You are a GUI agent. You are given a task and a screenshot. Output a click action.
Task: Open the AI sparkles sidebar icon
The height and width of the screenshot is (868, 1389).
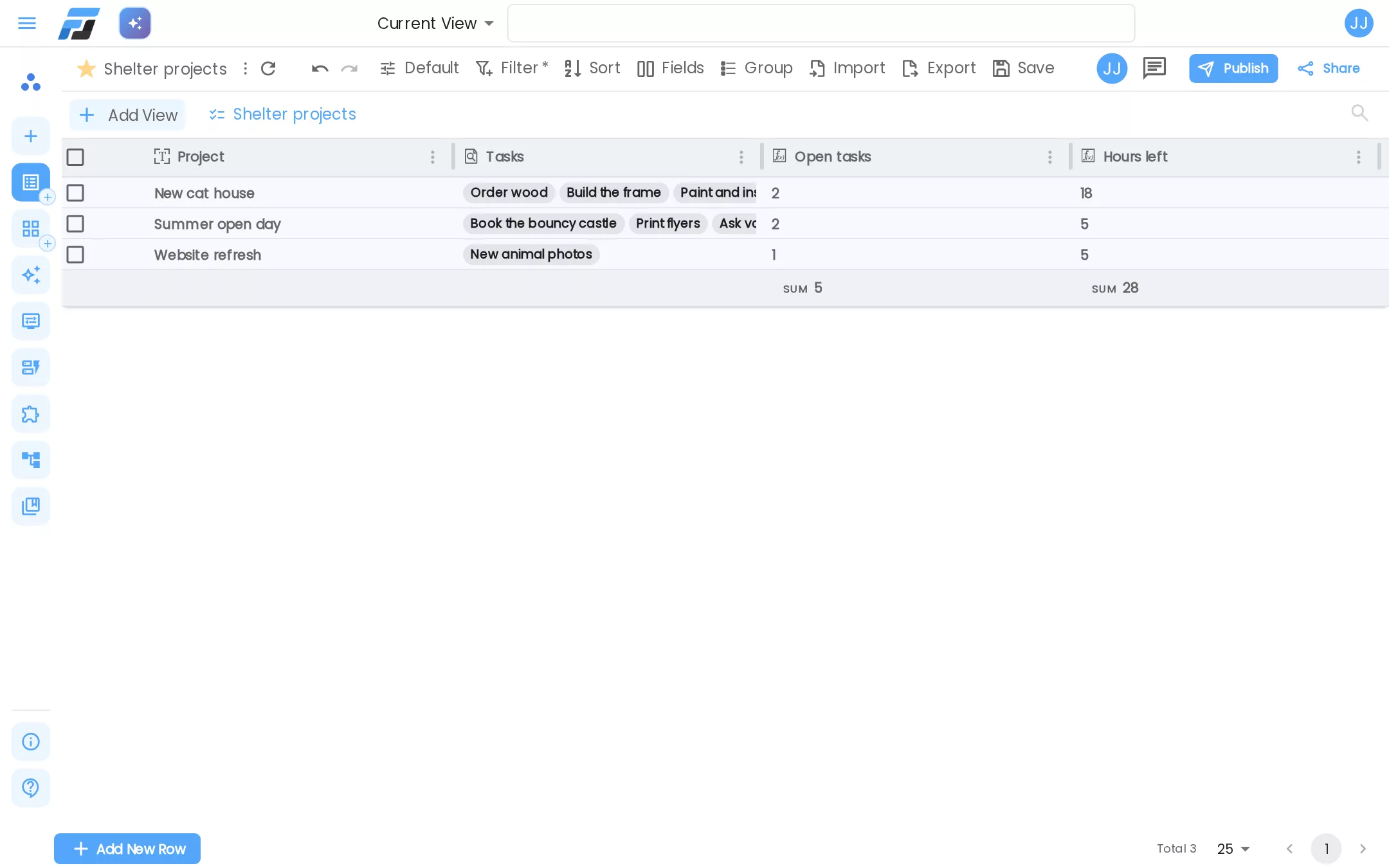click(30, 275)
